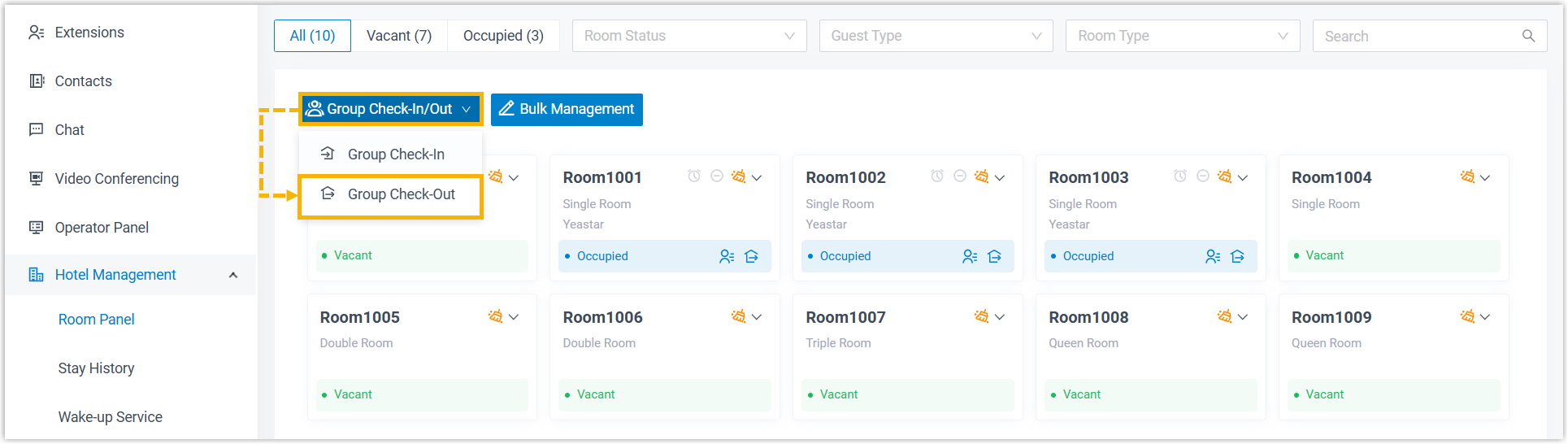Choose Group Check-In menu option
This screenshot has width=1568, height=444.
coord(396,155)
